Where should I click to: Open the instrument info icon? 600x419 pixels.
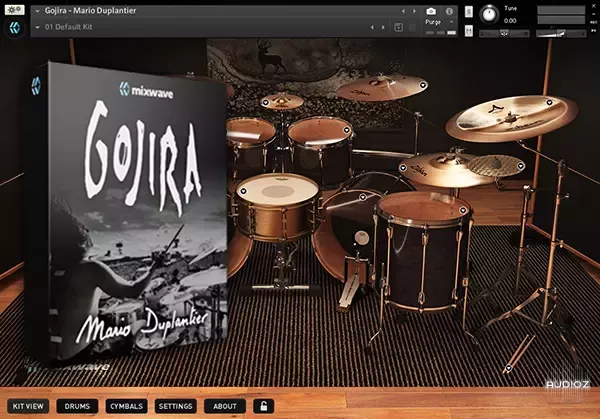[449, 11]
